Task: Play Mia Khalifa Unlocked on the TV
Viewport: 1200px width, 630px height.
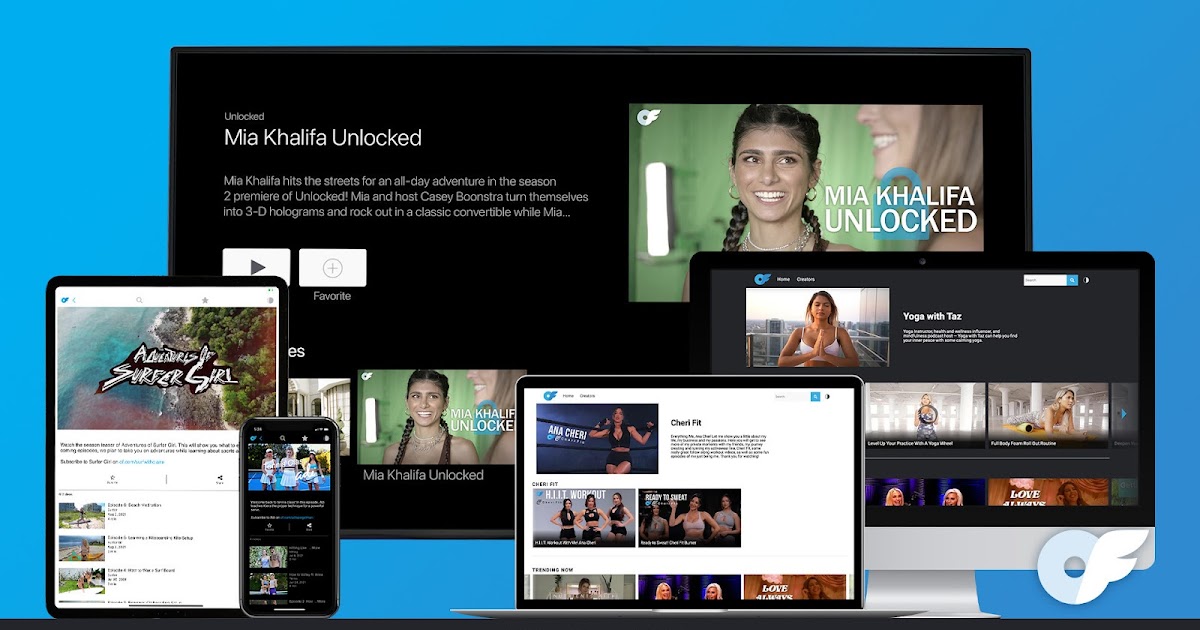Action: [257, 267]
